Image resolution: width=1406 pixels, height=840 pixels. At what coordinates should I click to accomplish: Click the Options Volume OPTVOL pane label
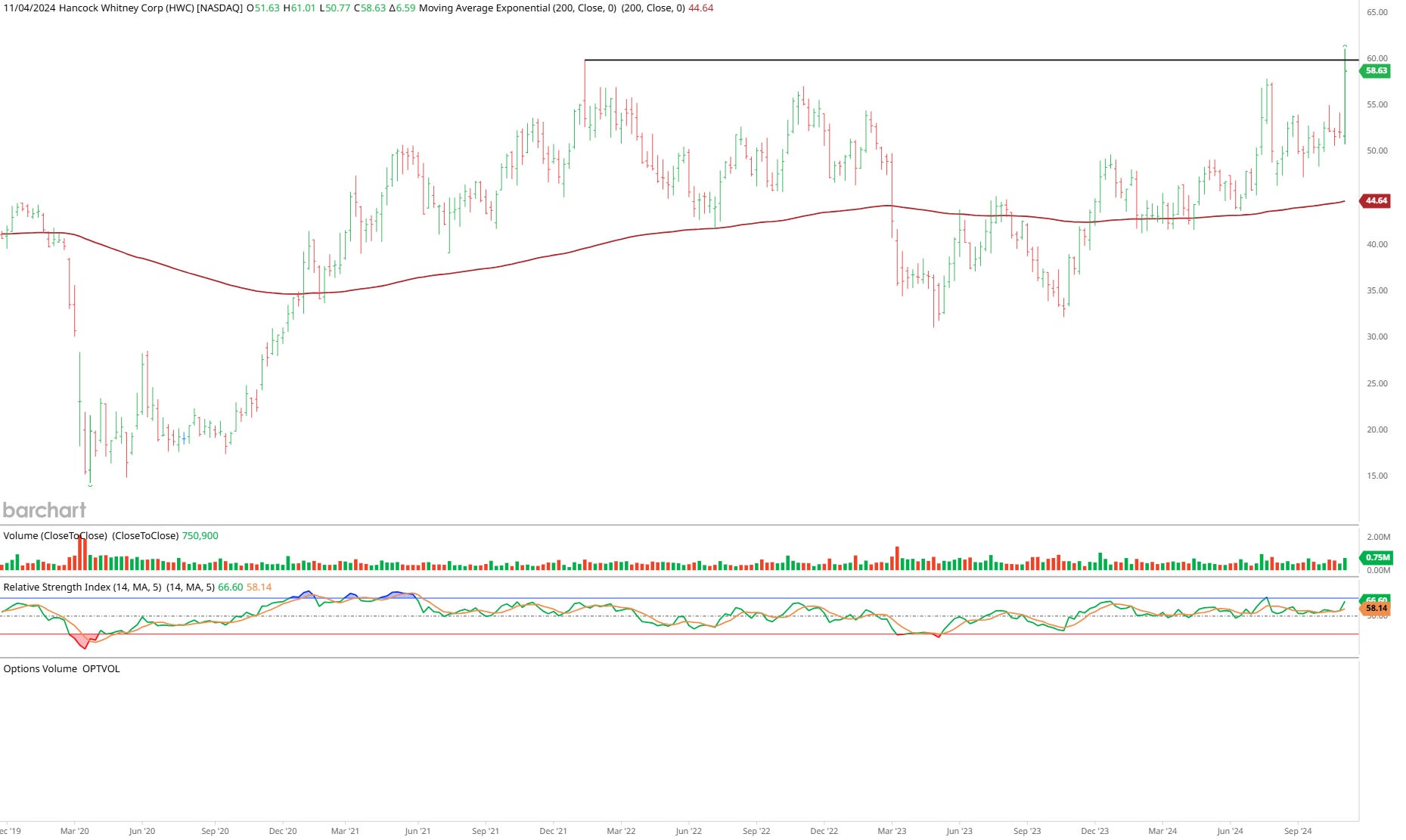coord(61,669)
